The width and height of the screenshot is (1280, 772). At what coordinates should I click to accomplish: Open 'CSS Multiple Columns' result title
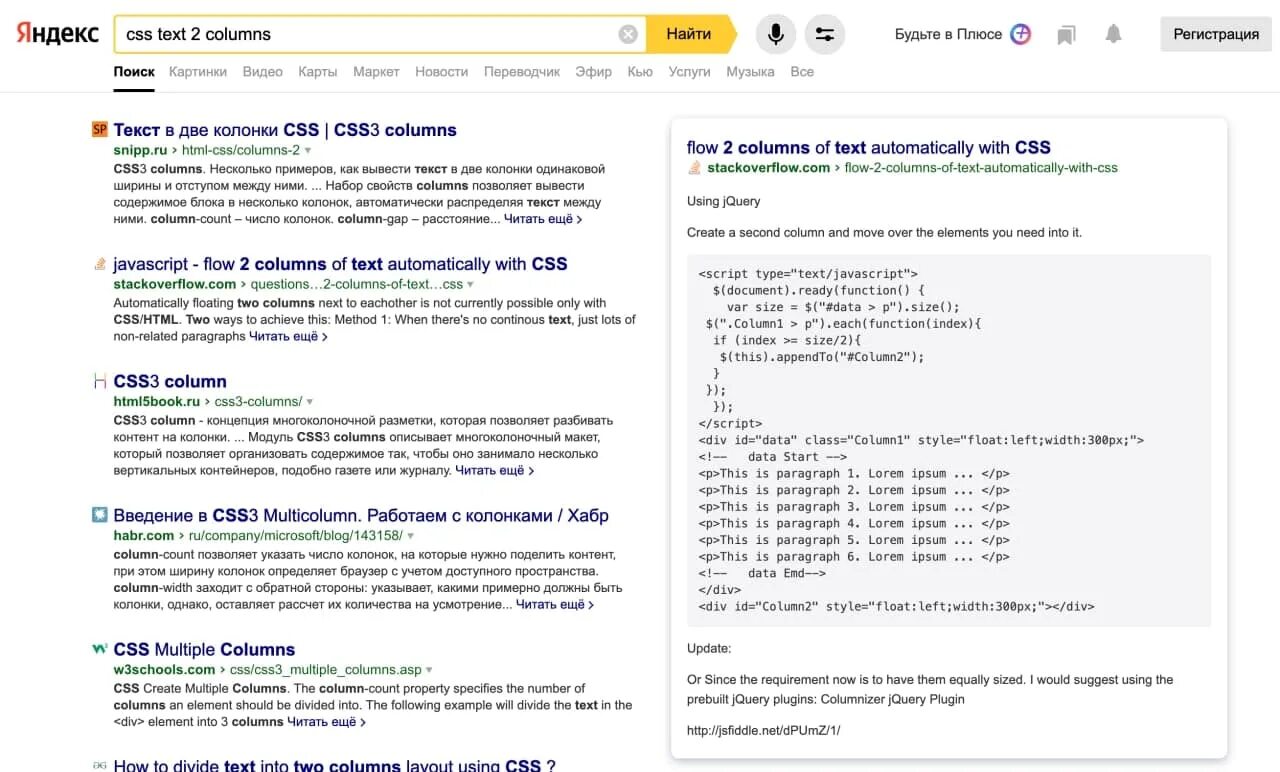pyautogui.click(x=204, y=649)
